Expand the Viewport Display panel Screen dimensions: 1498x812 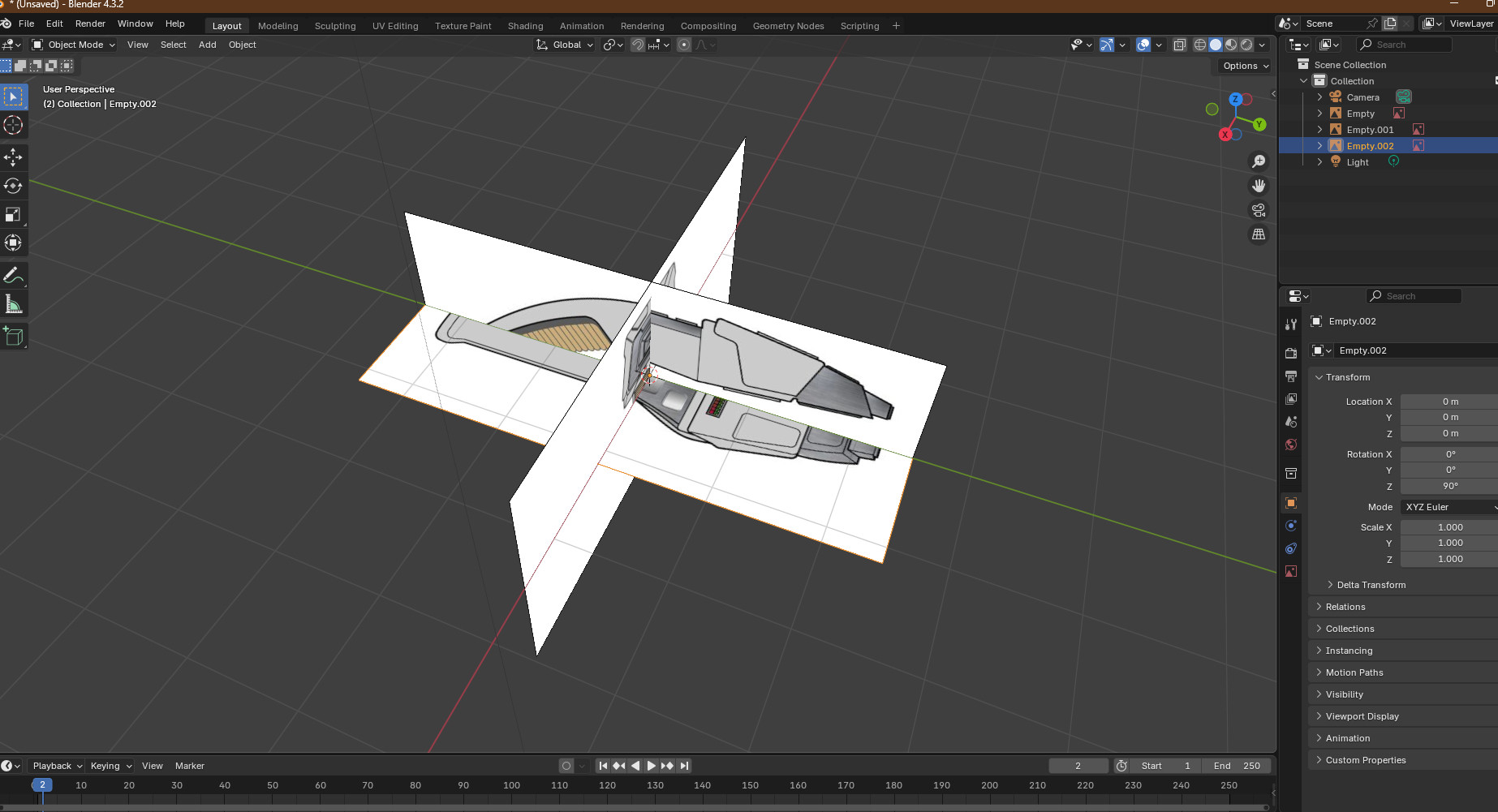point(1362,716)
